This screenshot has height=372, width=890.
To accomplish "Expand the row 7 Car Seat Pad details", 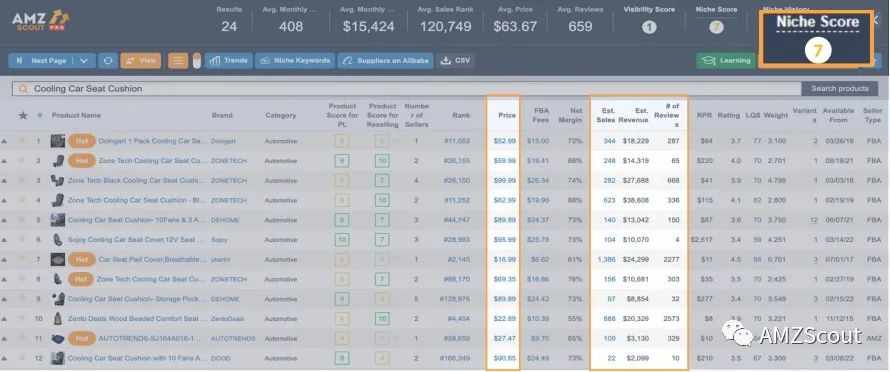I will point(5,260).
